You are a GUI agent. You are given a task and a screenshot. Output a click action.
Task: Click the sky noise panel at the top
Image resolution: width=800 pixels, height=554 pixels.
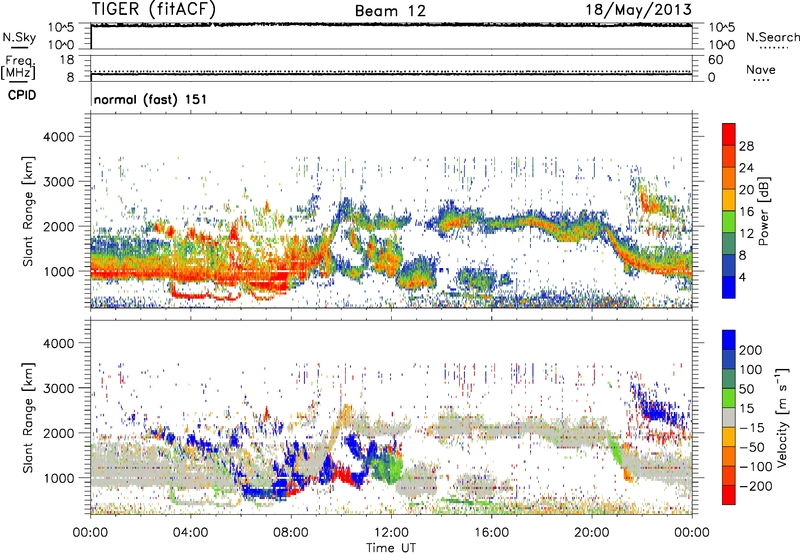pyautogui.click(x=391, y=36)
